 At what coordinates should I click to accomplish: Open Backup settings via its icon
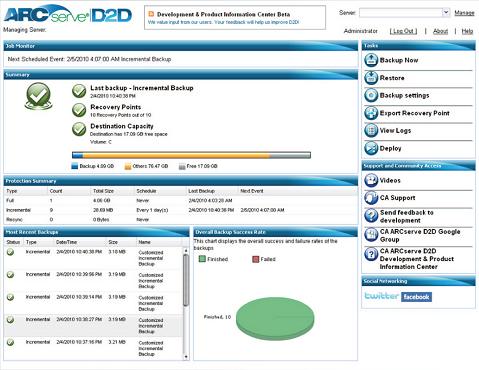(371, 95)
